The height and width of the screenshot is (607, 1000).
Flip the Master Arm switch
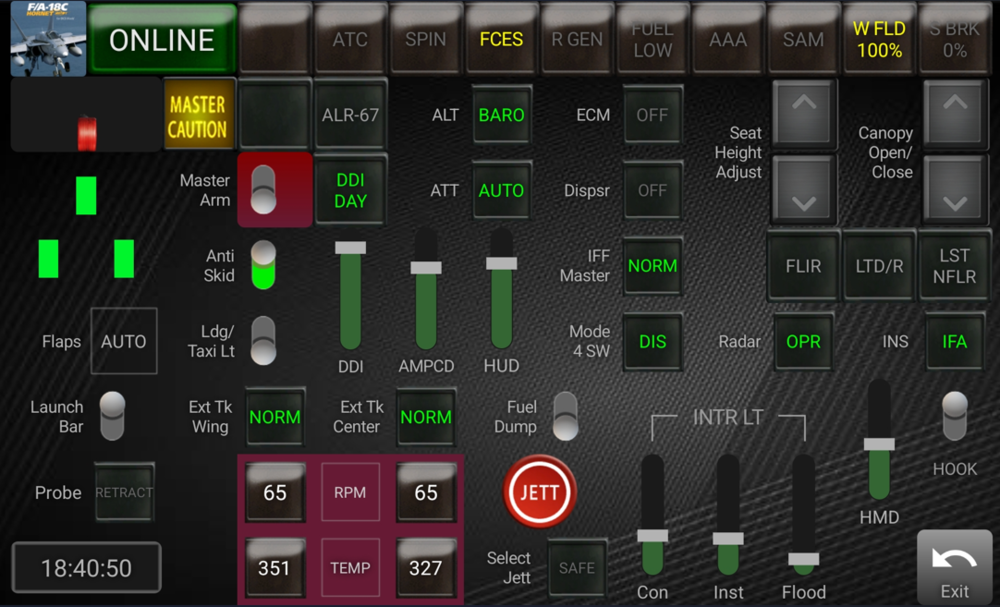tap(263, 189)
